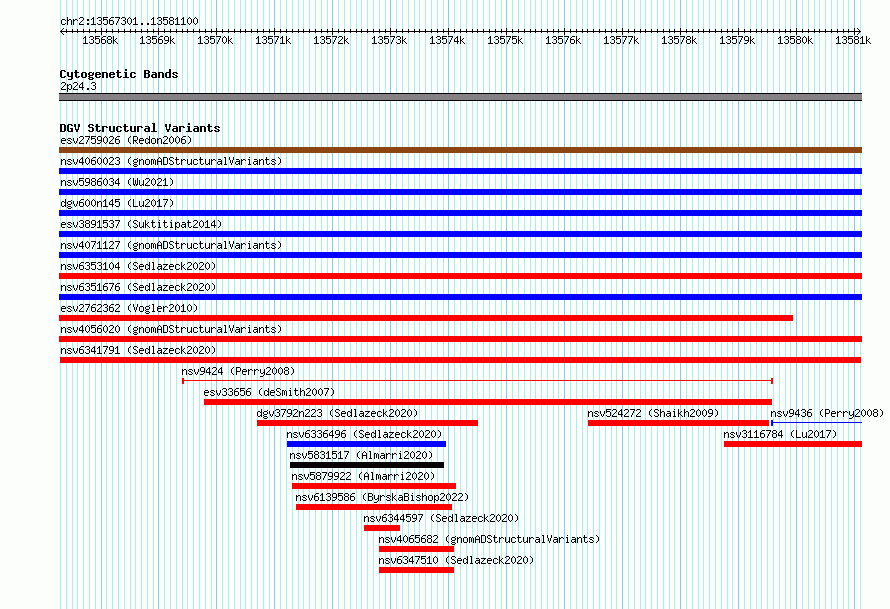Click the dgv3792n223 (Sedlazeck2020) red bar

(x=367, y=423)
